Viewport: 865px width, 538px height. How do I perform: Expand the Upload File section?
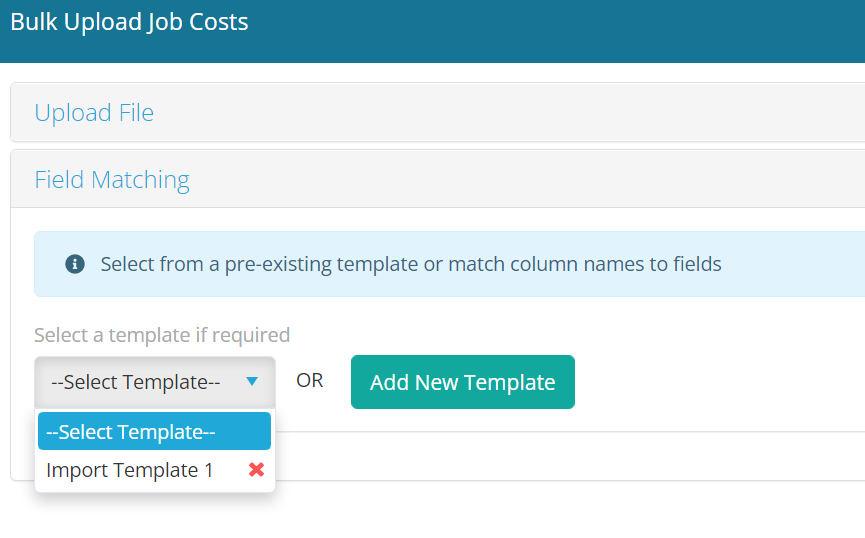[94, 112]
